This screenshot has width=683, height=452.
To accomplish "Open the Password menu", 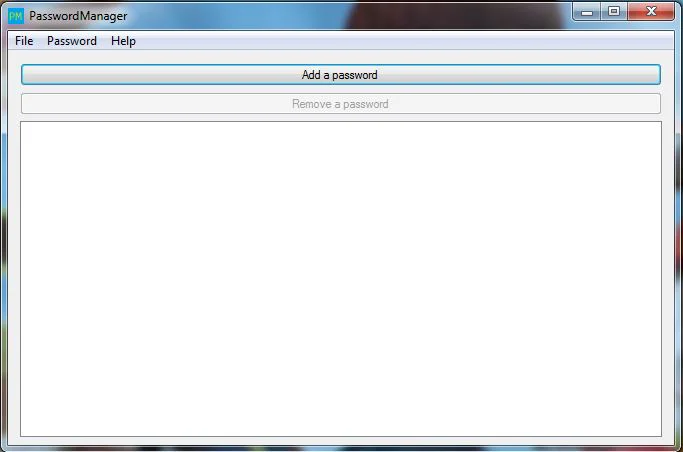I will [x=72, y=41].
